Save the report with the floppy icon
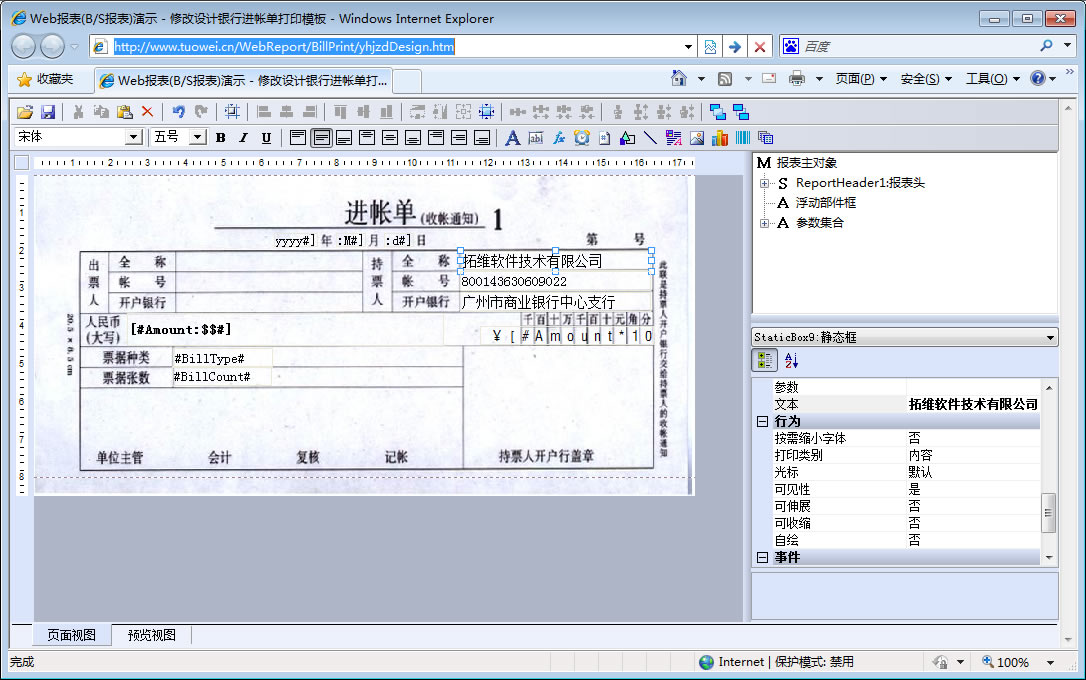This screenshot has width=1086, height=680. [47, 112]
